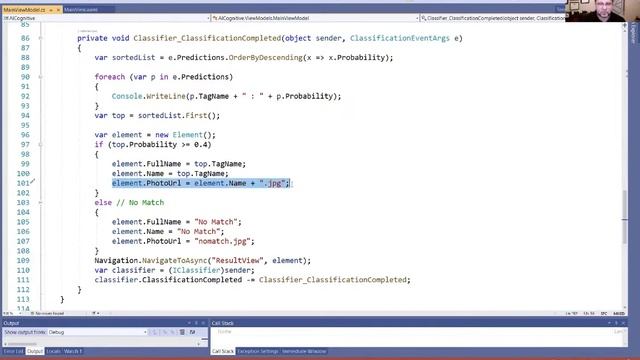Click the Name column header in Call Stack

tap(224, 332)
